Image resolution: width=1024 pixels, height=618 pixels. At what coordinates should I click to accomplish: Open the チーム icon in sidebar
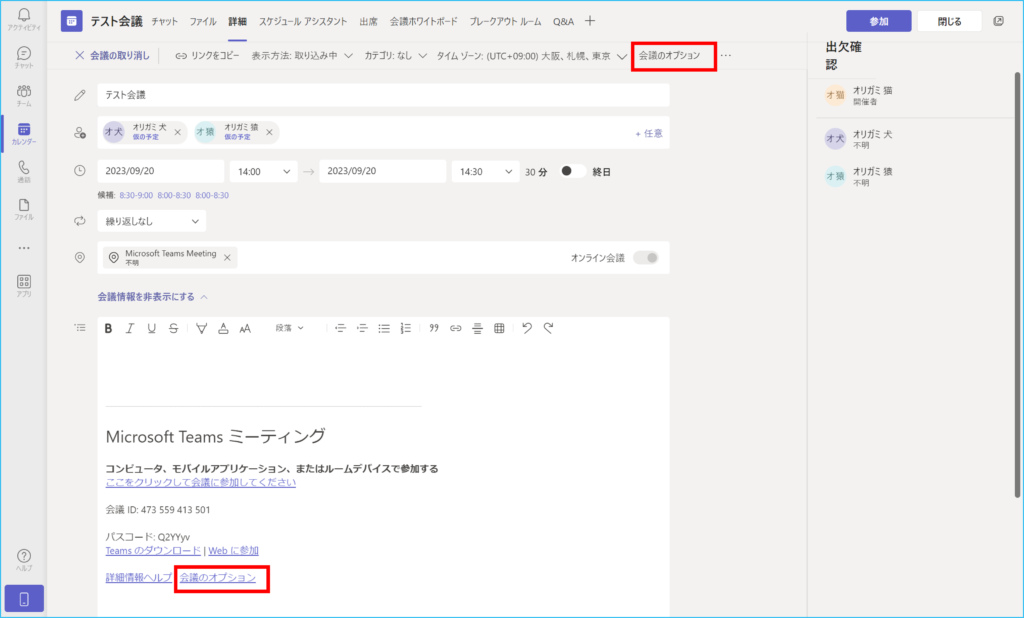tap(24, 96)
